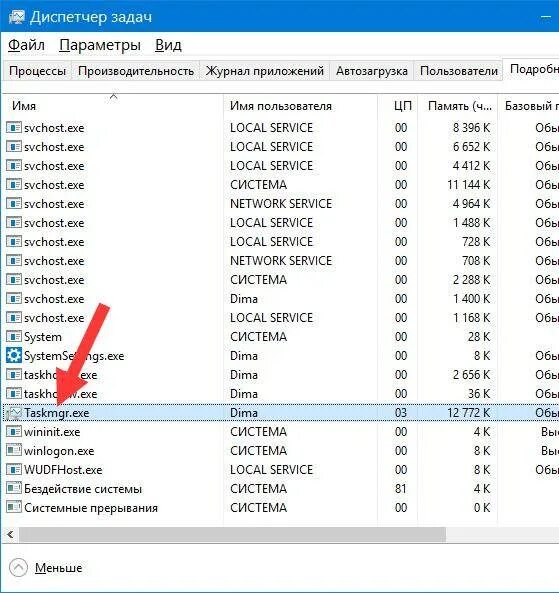Click the 28 K memory value
559x593 pixels.
click(479, 336)
